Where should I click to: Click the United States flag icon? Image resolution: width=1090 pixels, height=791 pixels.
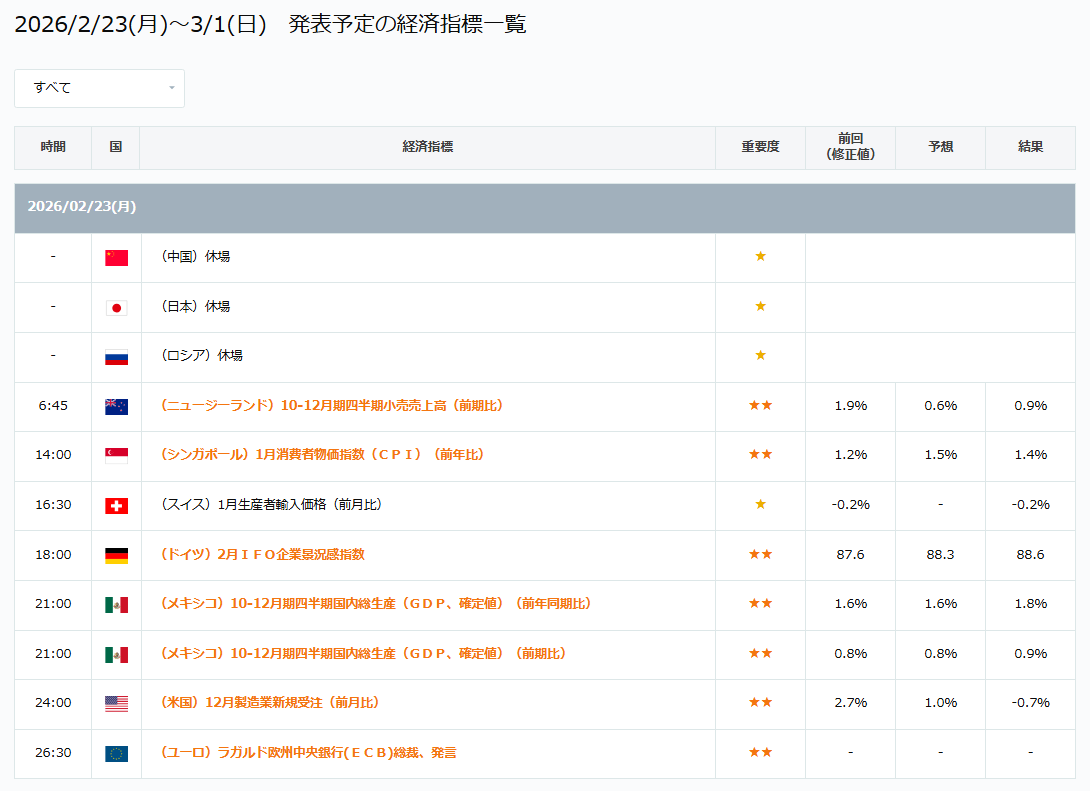click(x=116, y=703)
